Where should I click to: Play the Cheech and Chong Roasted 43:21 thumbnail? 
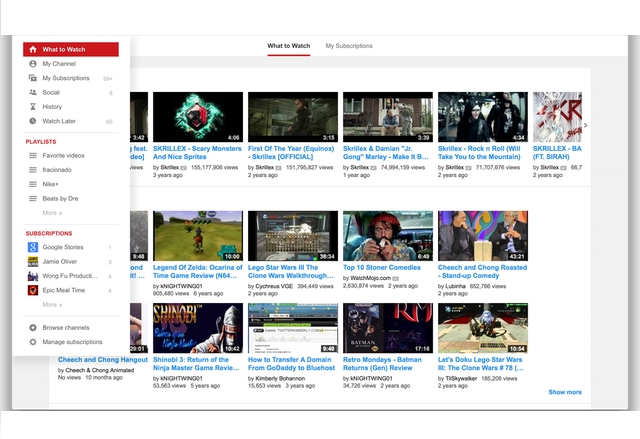pos(483,236)
